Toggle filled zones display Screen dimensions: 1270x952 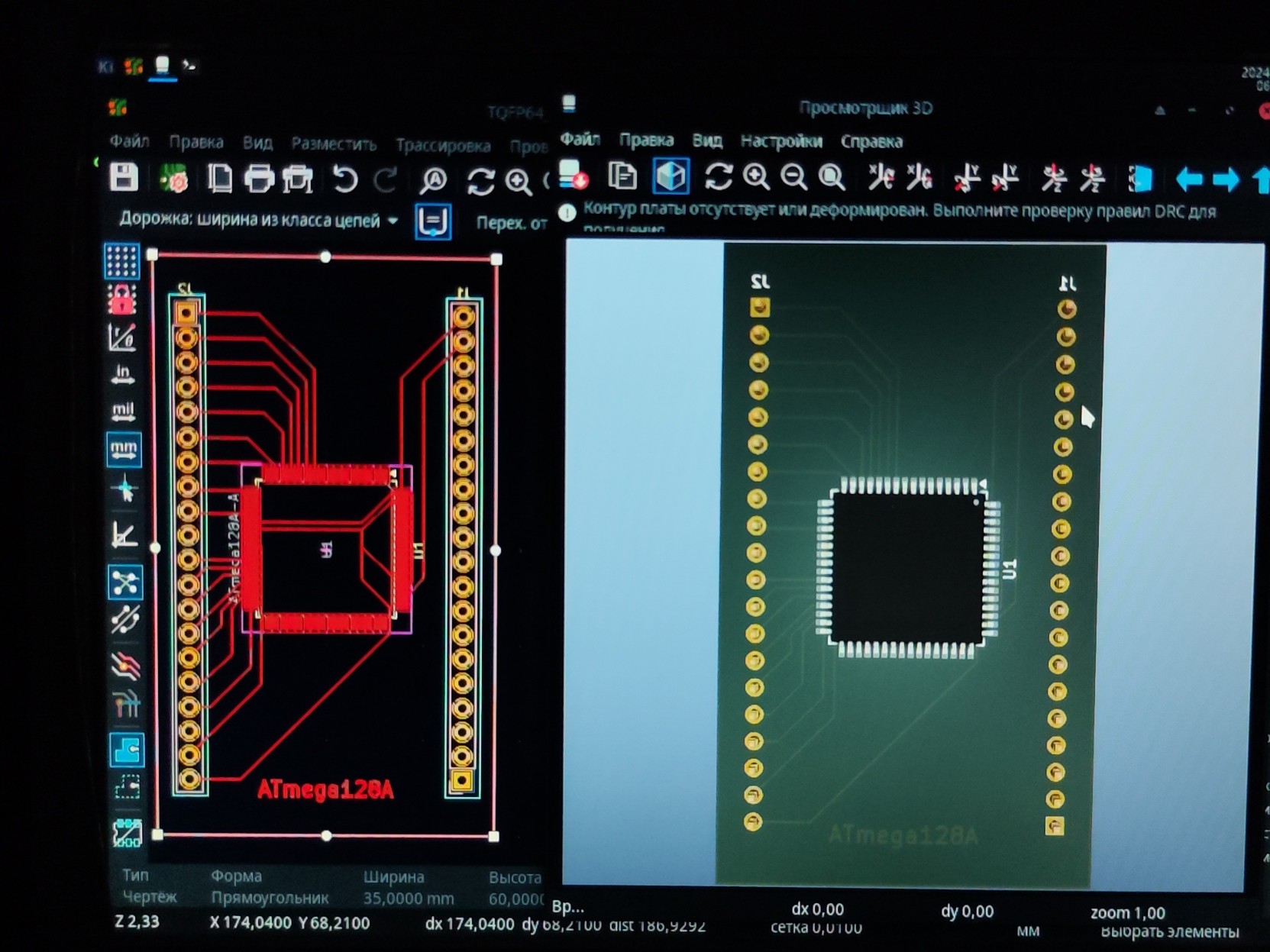pos(127,750)
